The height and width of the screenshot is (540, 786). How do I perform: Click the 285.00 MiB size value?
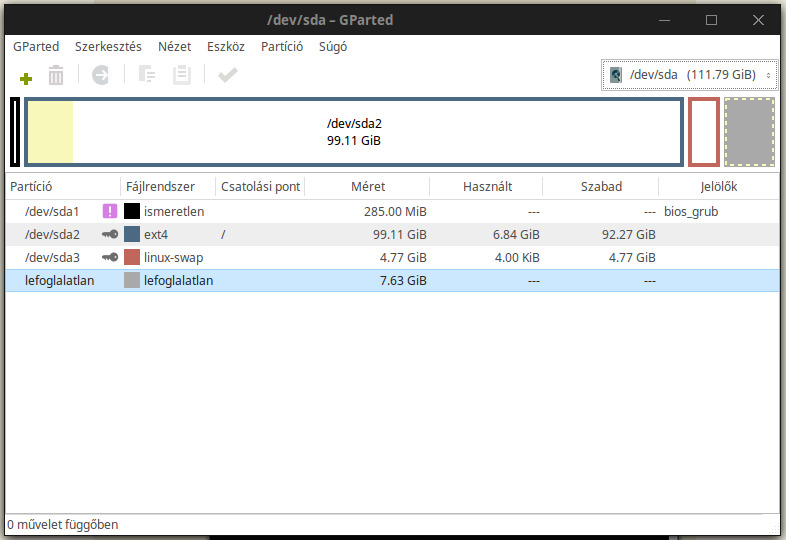(x=395, y=211)
